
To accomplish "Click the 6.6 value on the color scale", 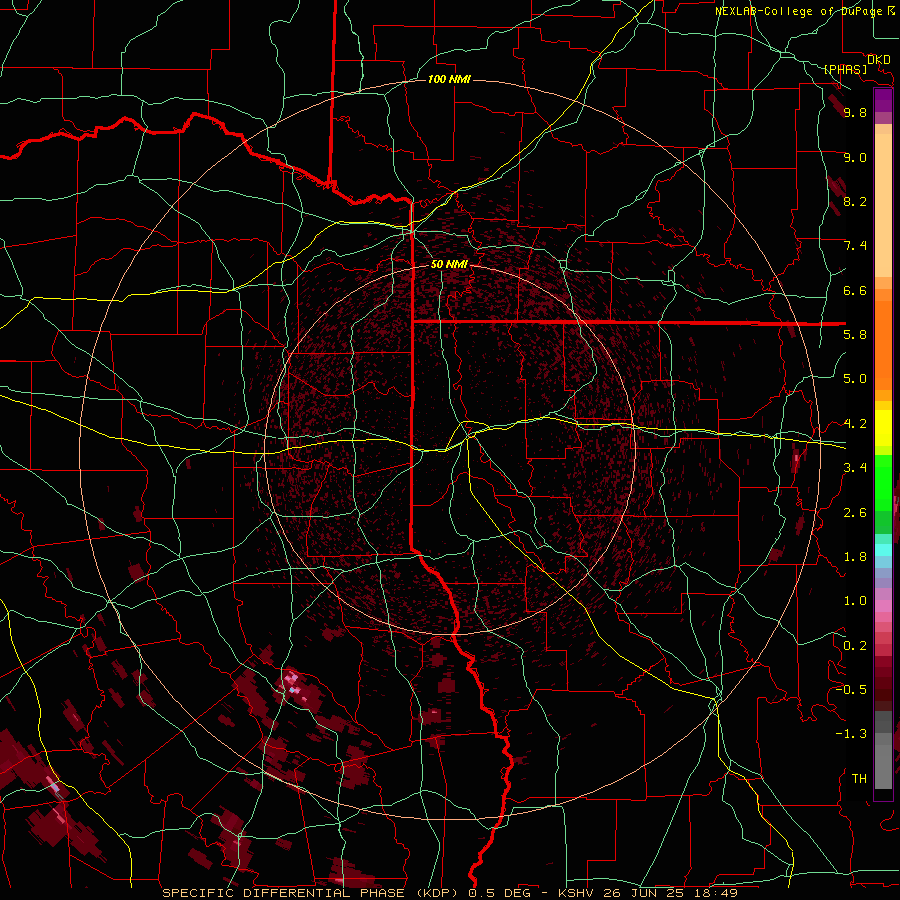I will (x=855, y=290).
